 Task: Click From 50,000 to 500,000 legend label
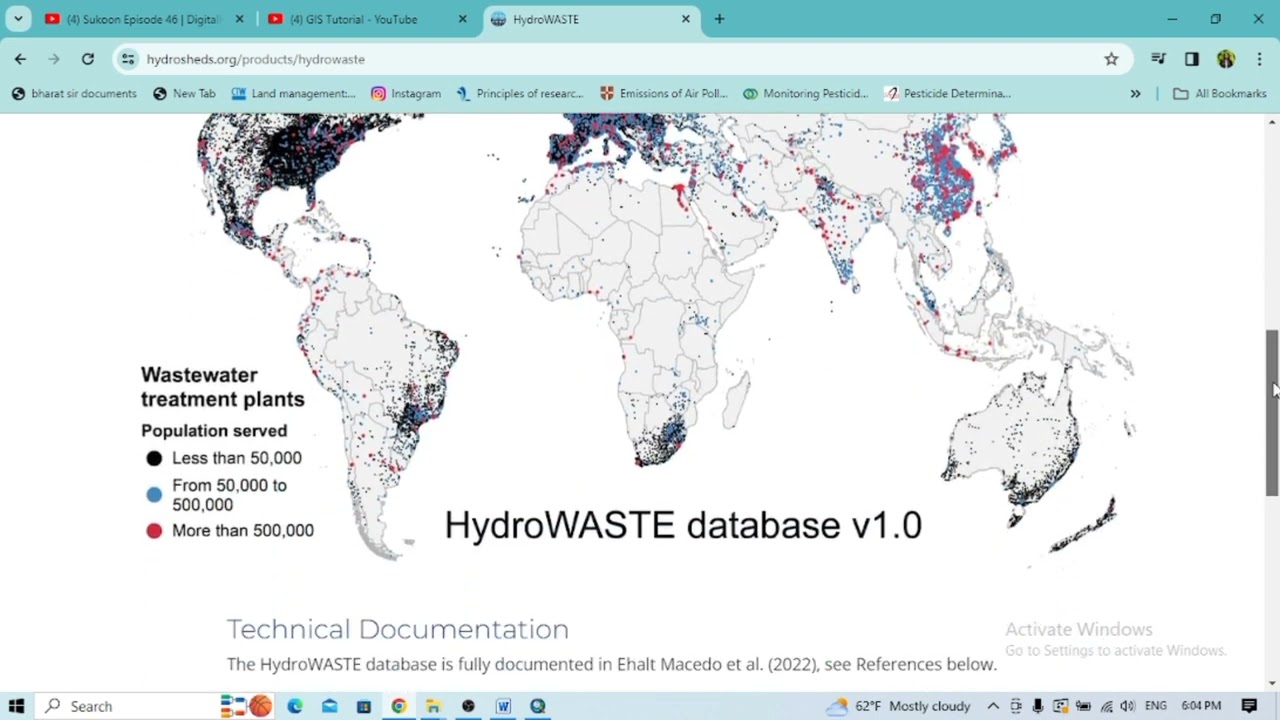click(230, 495)
